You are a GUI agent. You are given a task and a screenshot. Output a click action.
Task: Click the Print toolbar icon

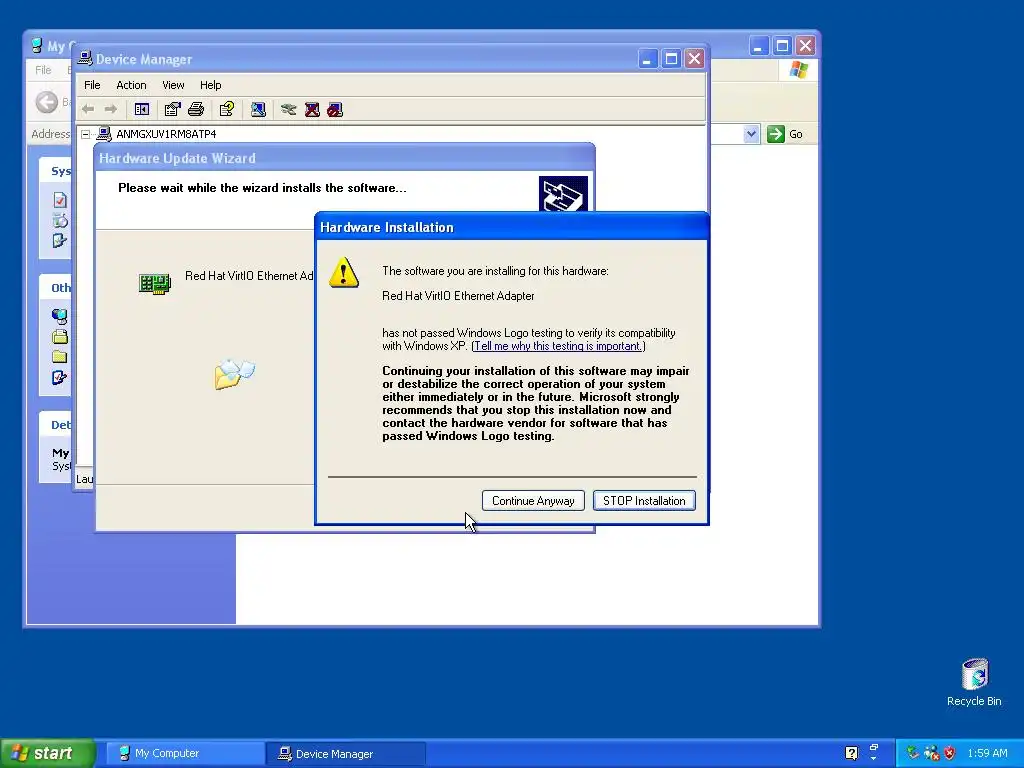pyautogui.click(x=196, y=109)
